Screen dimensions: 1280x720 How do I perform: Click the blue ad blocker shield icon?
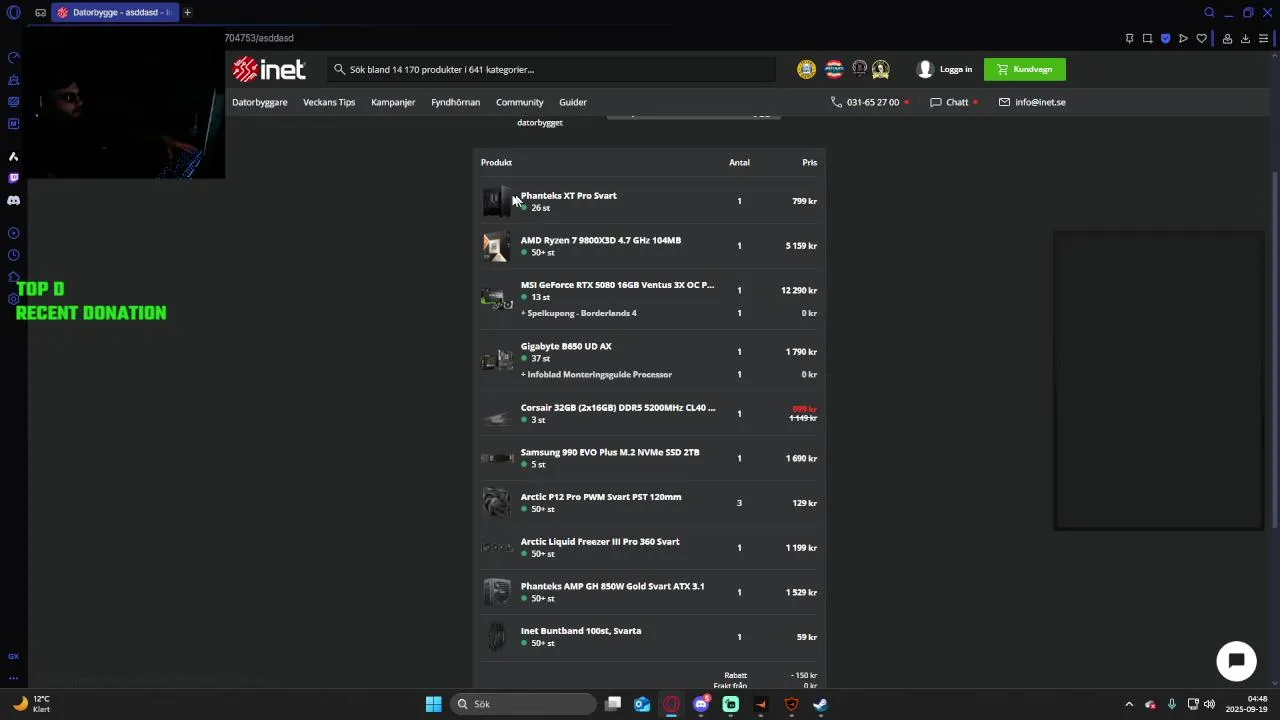pyautogui.click(x=1165, y=39)
